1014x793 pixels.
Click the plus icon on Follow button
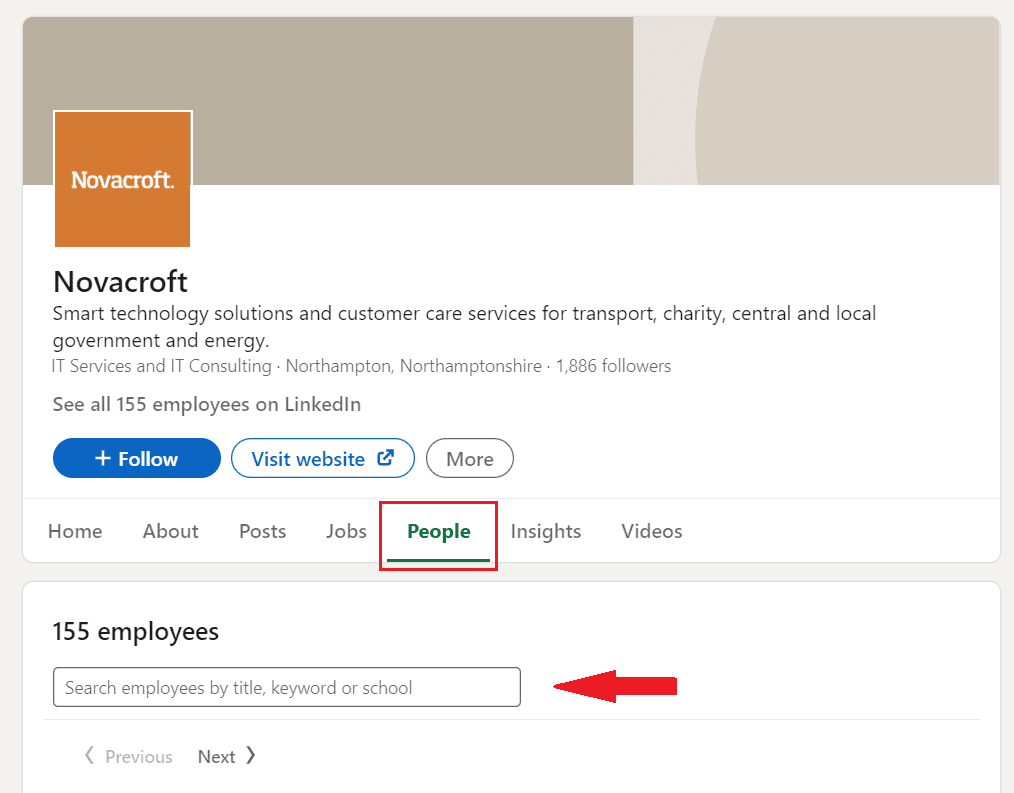103,458
